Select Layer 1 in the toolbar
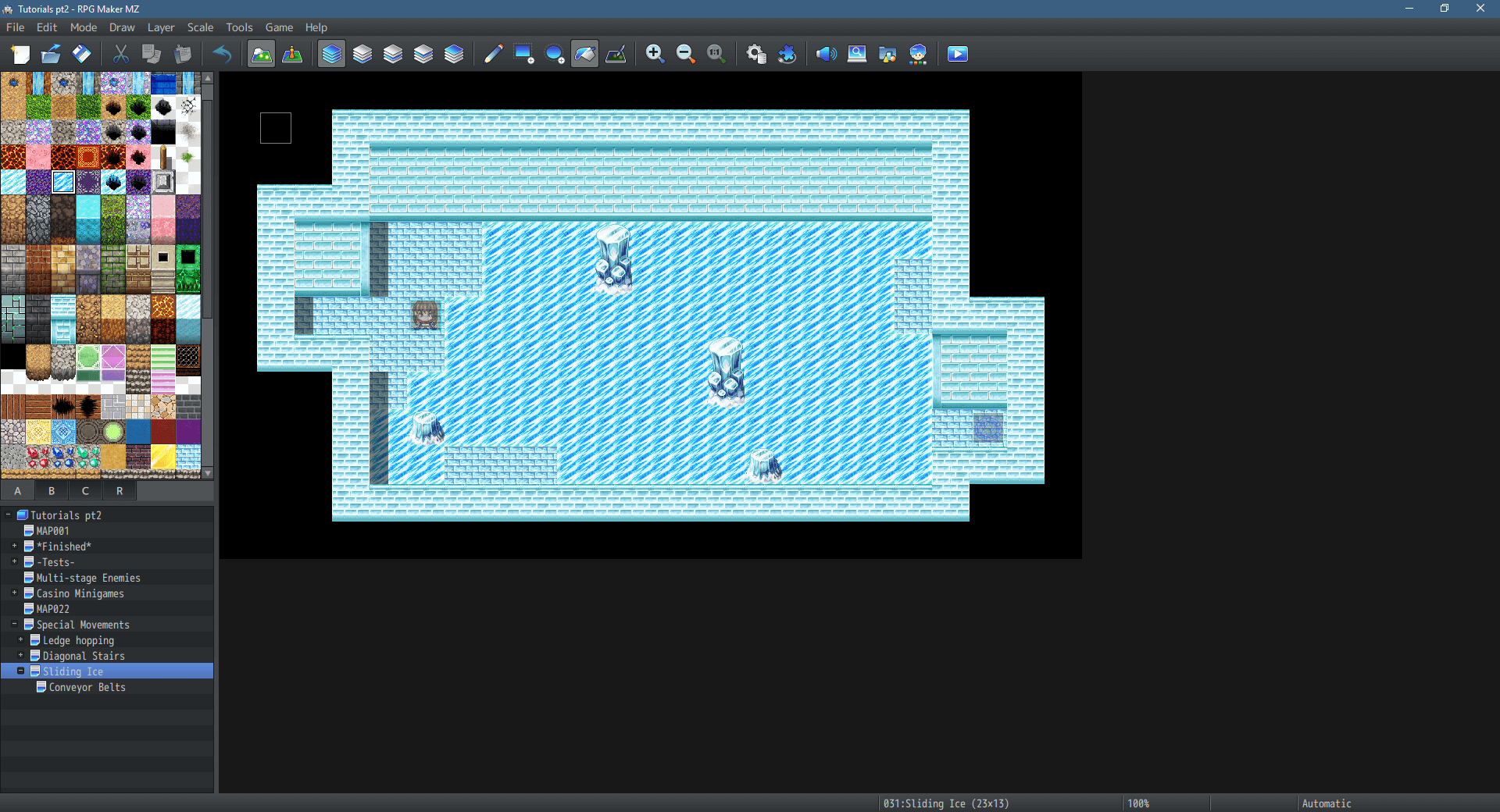This screenshot has height=812, width=1500. point(362,54)
